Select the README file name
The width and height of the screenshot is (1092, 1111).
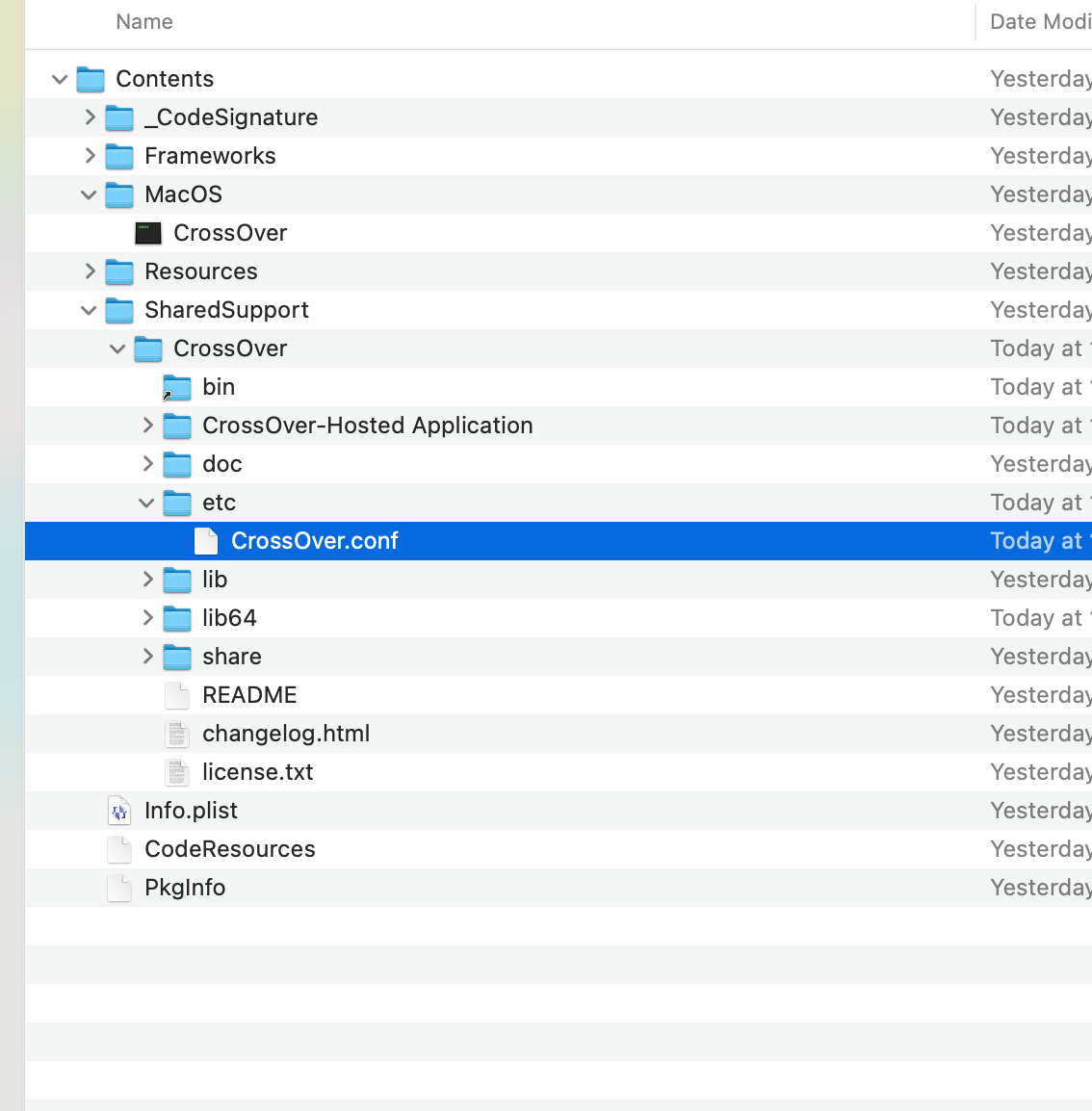[x=249, y=695]
